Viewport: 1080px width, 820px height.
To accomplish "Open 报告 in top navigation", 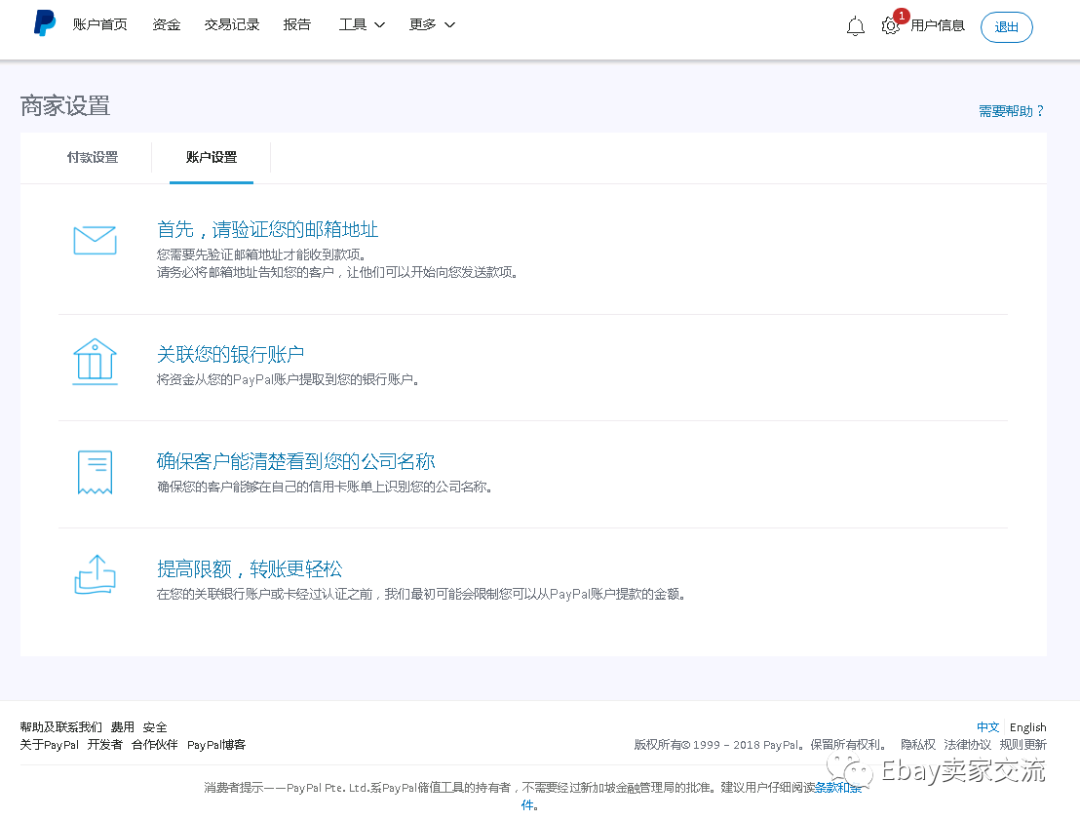I will pos(297,24).
